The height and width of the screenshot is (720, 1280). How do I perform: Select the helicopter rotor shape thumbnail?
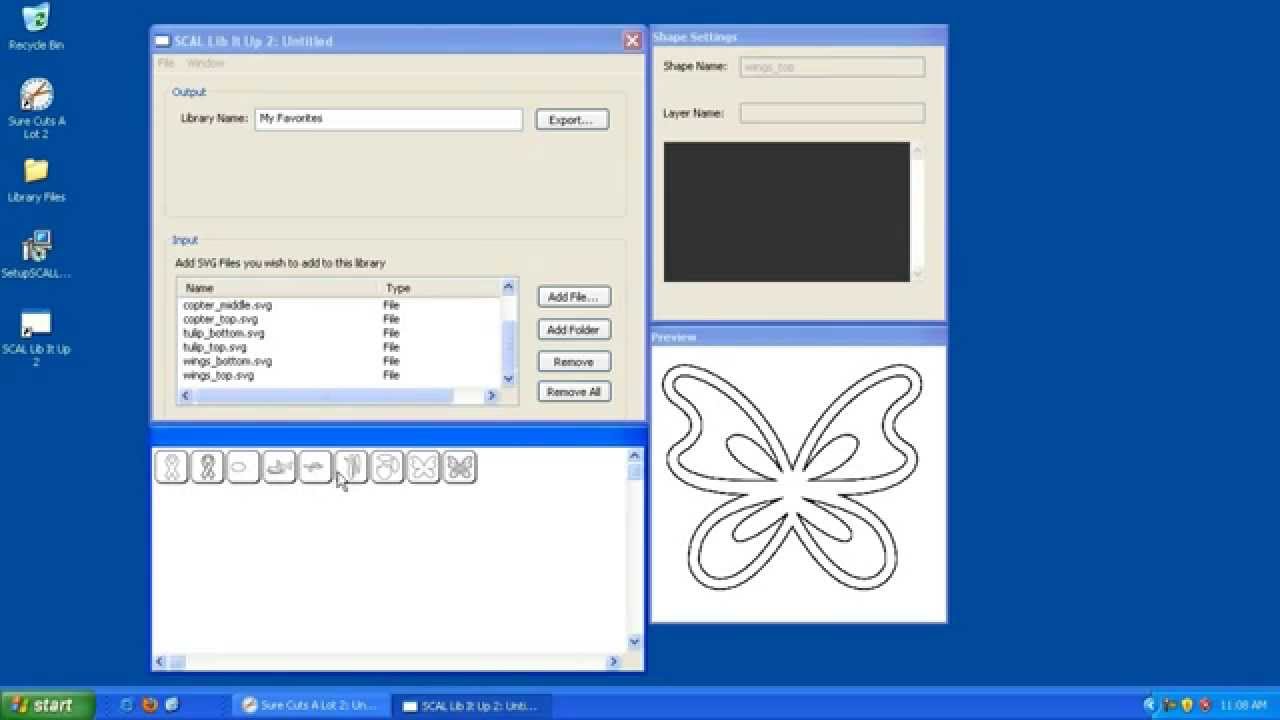click(x=315, y=467)
